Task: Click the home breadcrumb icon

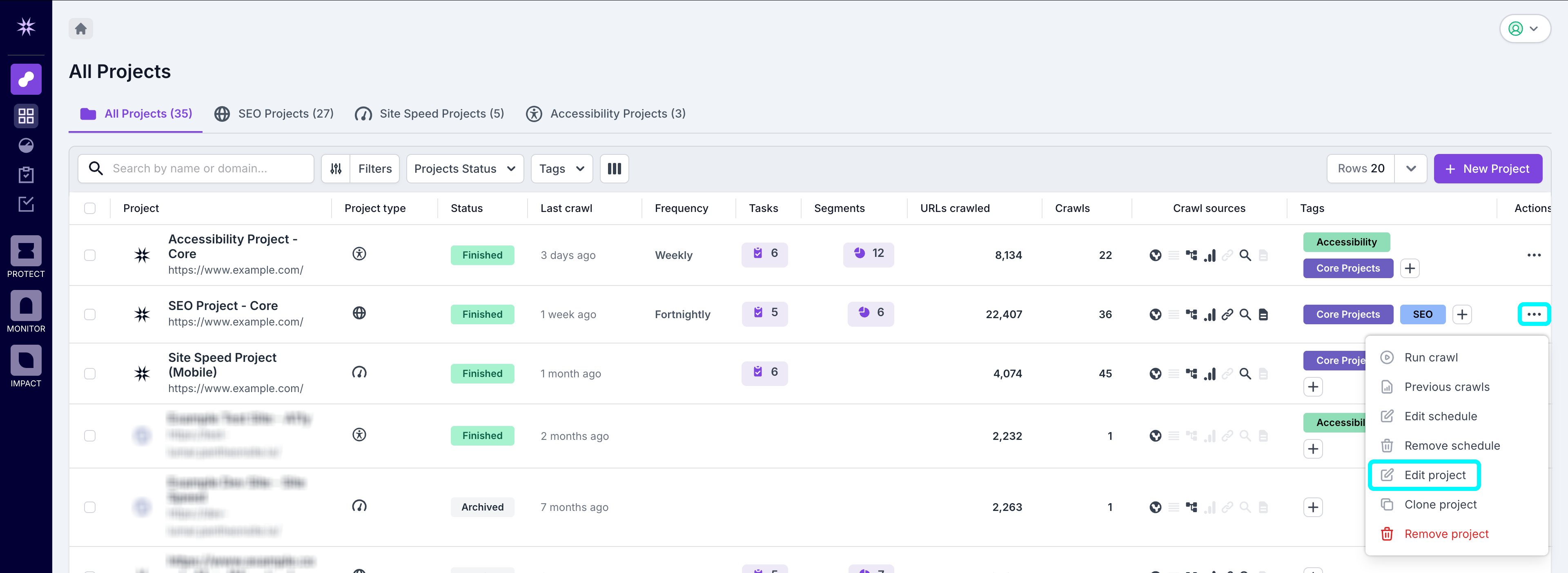Action: [x=81, y=28]
